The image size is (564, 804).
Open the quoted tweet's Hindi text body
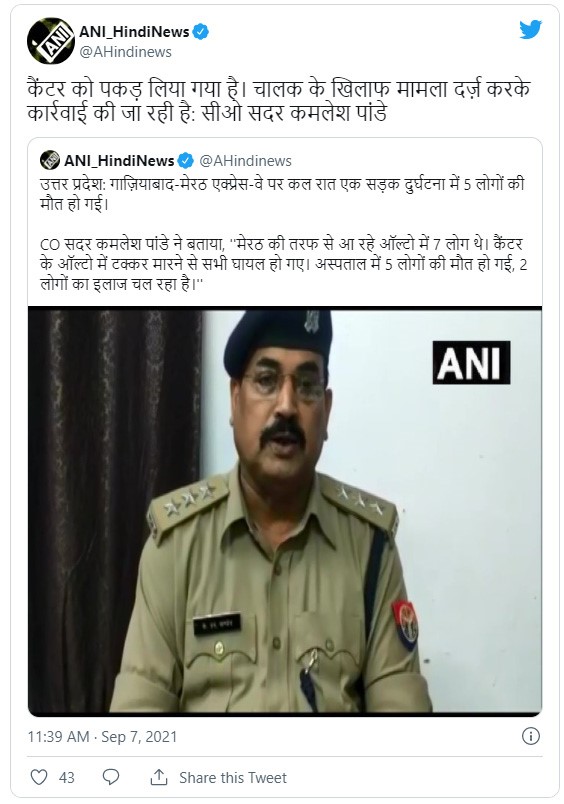(283, 234)
